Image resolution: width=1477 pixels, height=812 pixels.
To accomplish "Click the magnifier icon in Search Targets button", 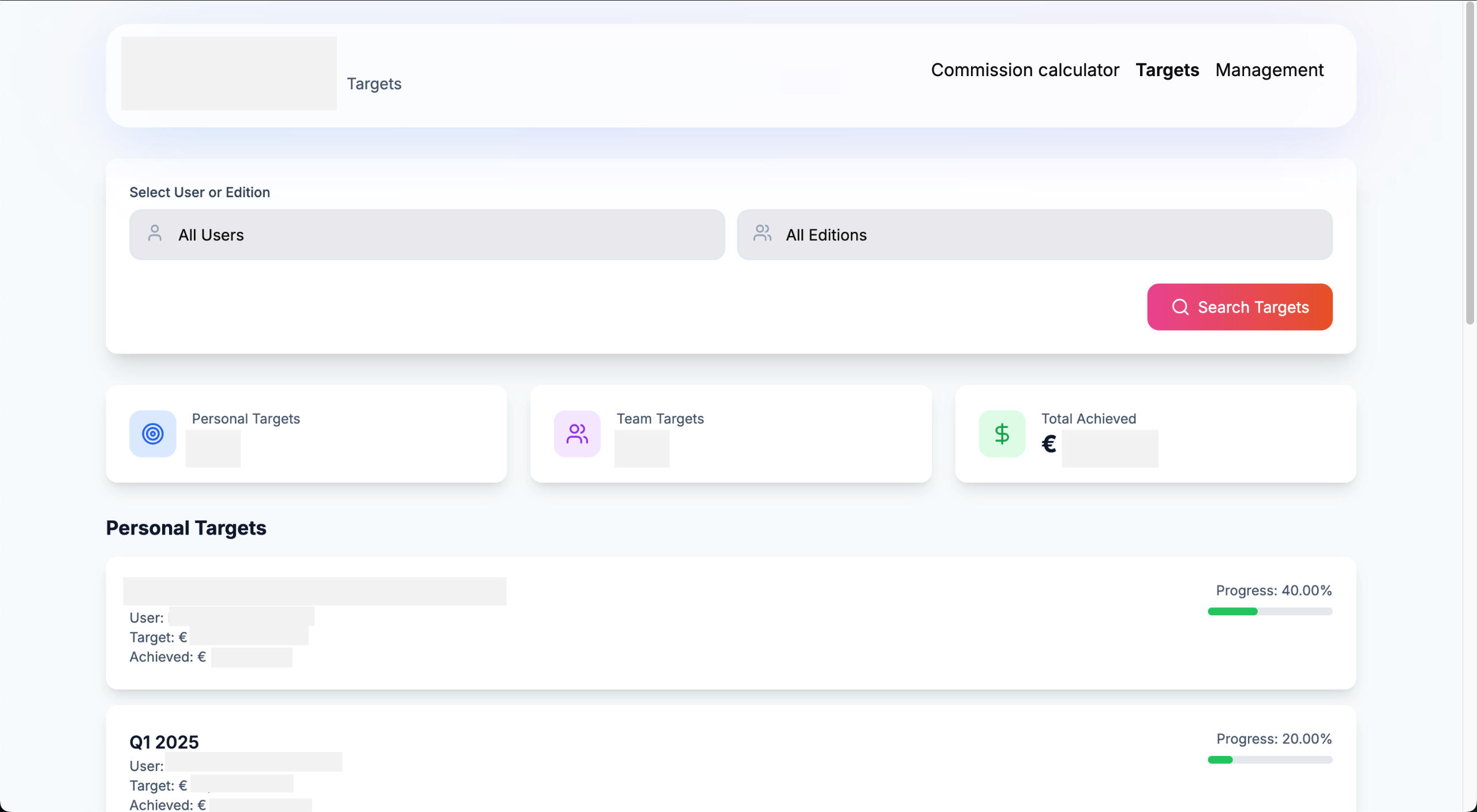I will [1180, 307].
